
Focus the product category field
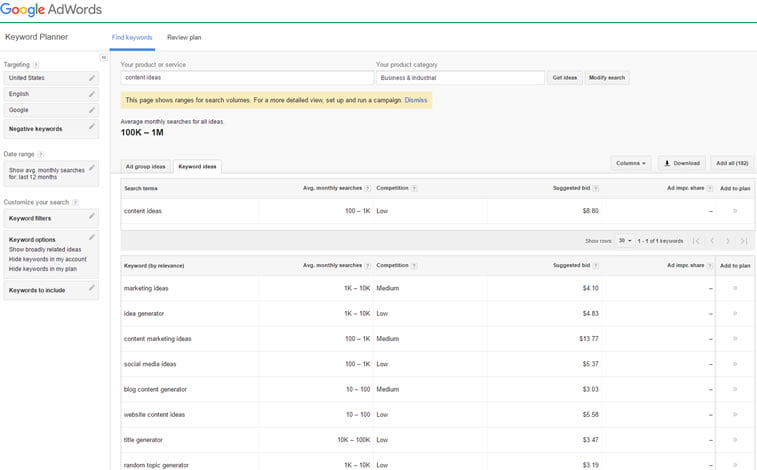coord(460,78)
